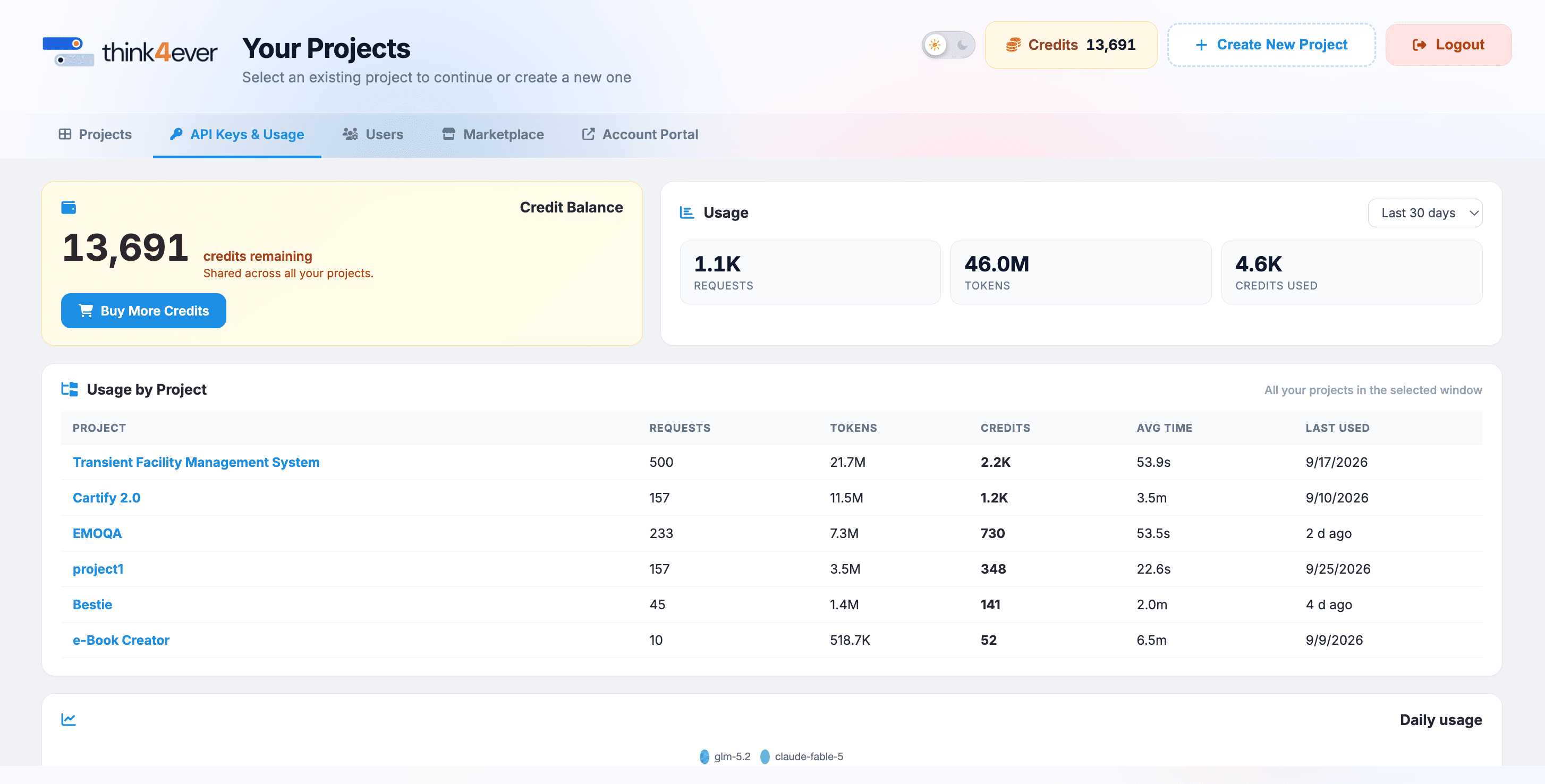Open the EMOQA project link
The width and height of the screenshot is (1545, 784).
[x=97, y=533]
